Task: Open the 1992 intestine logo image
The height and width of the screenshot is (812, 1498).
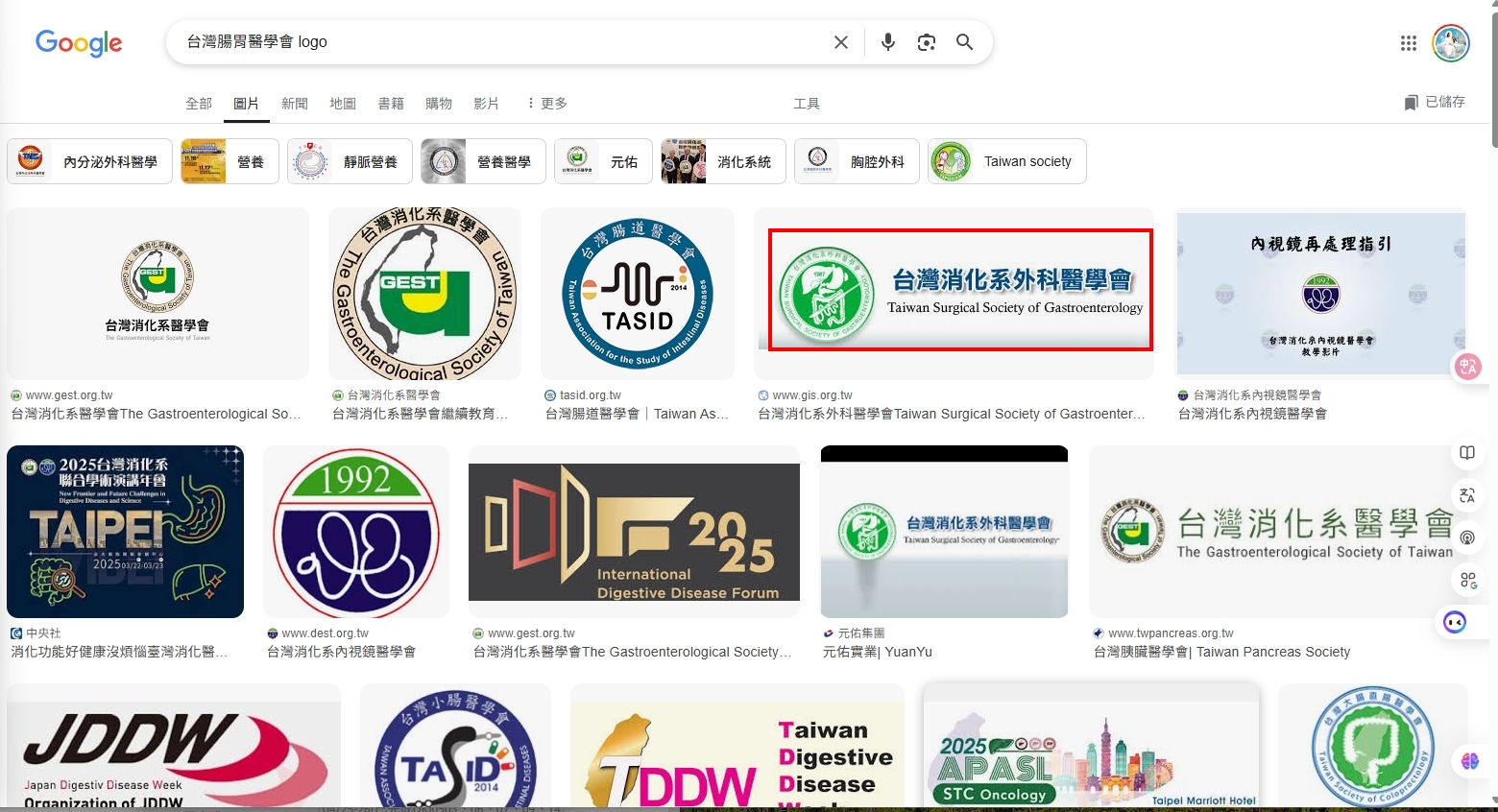Action: pos(356,532)
